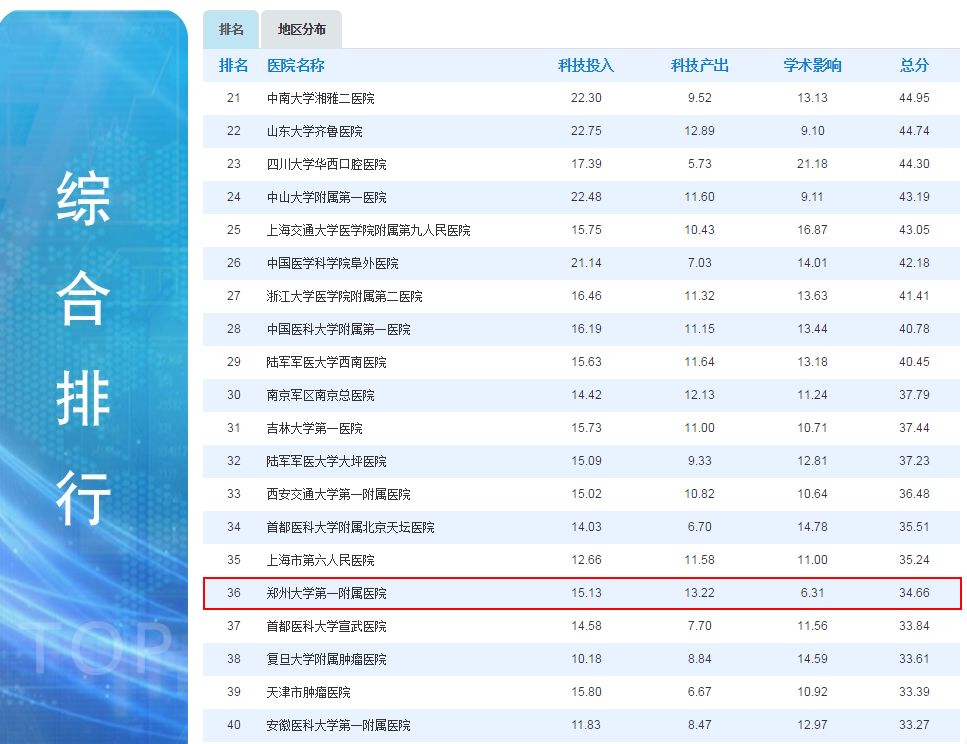Click 科技产出 value 12.89
The width and height of the screenshot is (967, 744).
[x=699, y=131]
